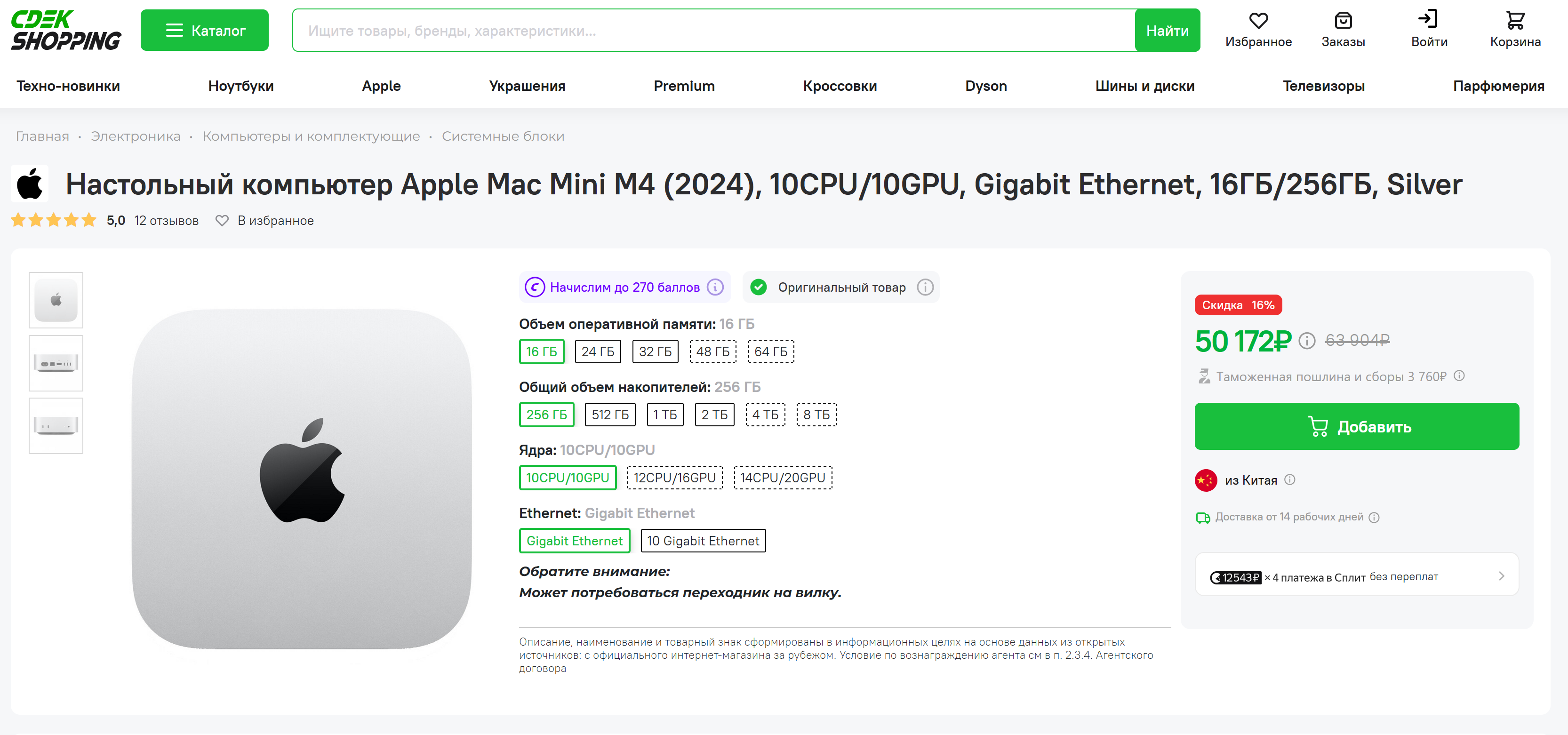Select 1 ТБ storage option
This screenshot has width=1568, height=735.
[x=664, y=415]
